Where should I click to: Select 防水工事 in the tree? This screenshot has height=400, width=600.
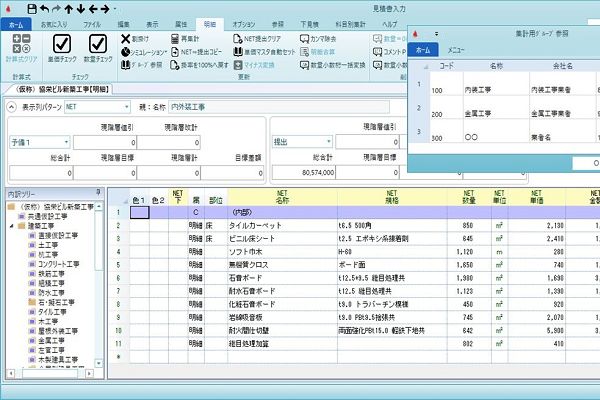pyautogui.click(x=51, y=293)
